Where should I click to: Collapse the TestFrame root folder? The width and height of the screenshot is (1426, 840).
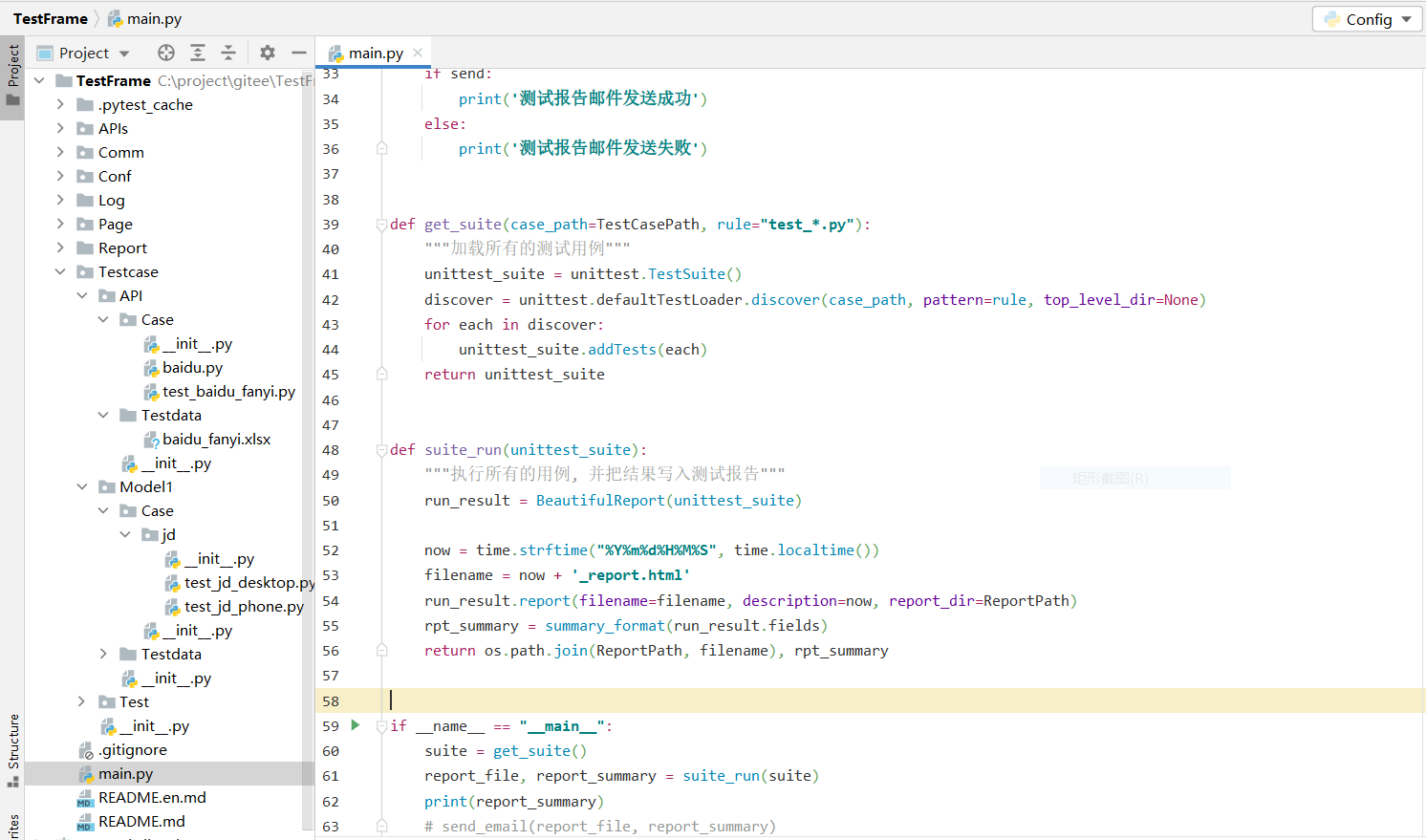39,80
